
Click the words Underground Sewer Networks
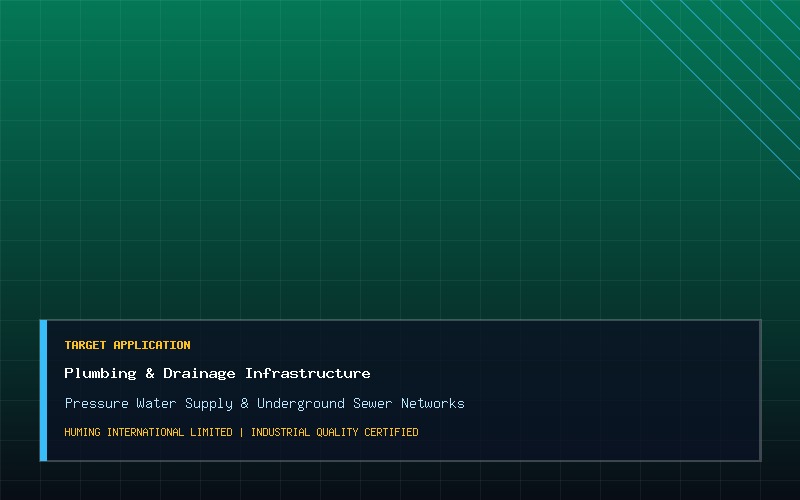click(361, 403)
